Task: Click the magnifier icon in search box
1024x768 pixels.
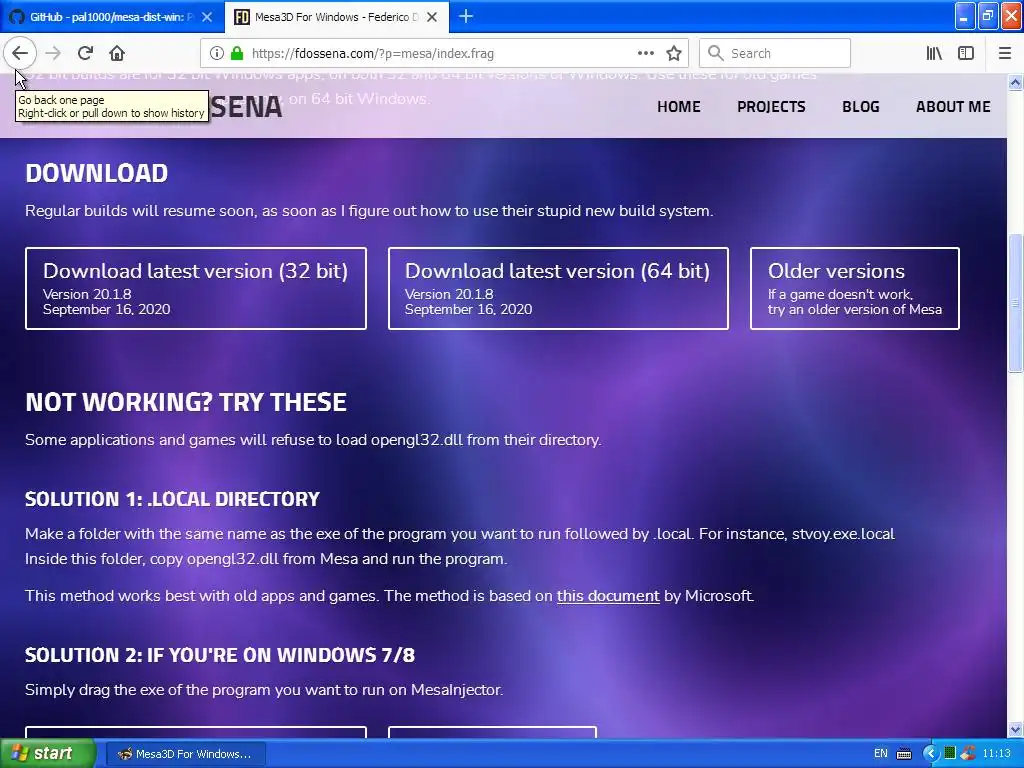Action: [x=716, y=53]
